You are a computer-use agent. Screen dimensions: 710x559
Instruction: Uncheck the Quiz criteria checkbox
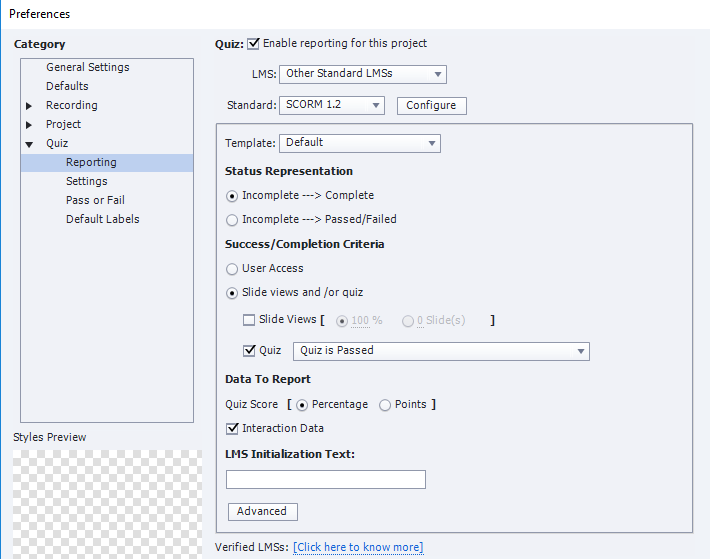click(249, 350)
